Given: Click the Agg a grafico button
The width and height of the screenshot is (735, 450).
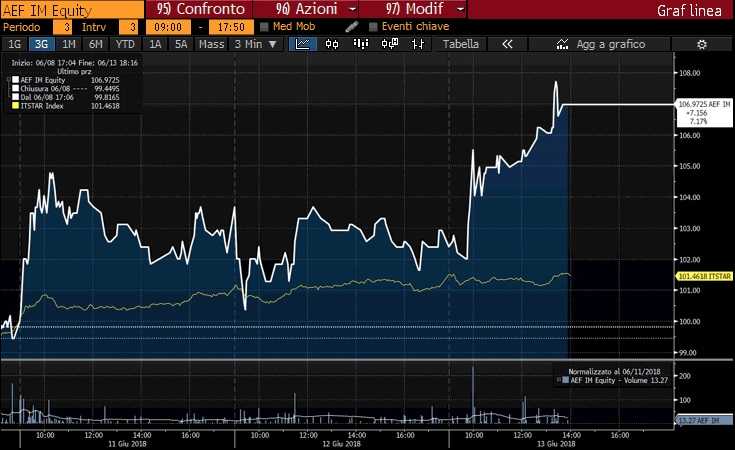Looking at the screenshot, I should pos(600,44).
